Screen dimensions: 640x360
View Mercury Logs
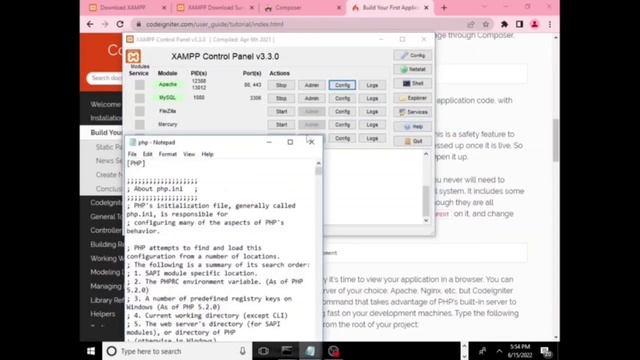[x=372, y=124]
